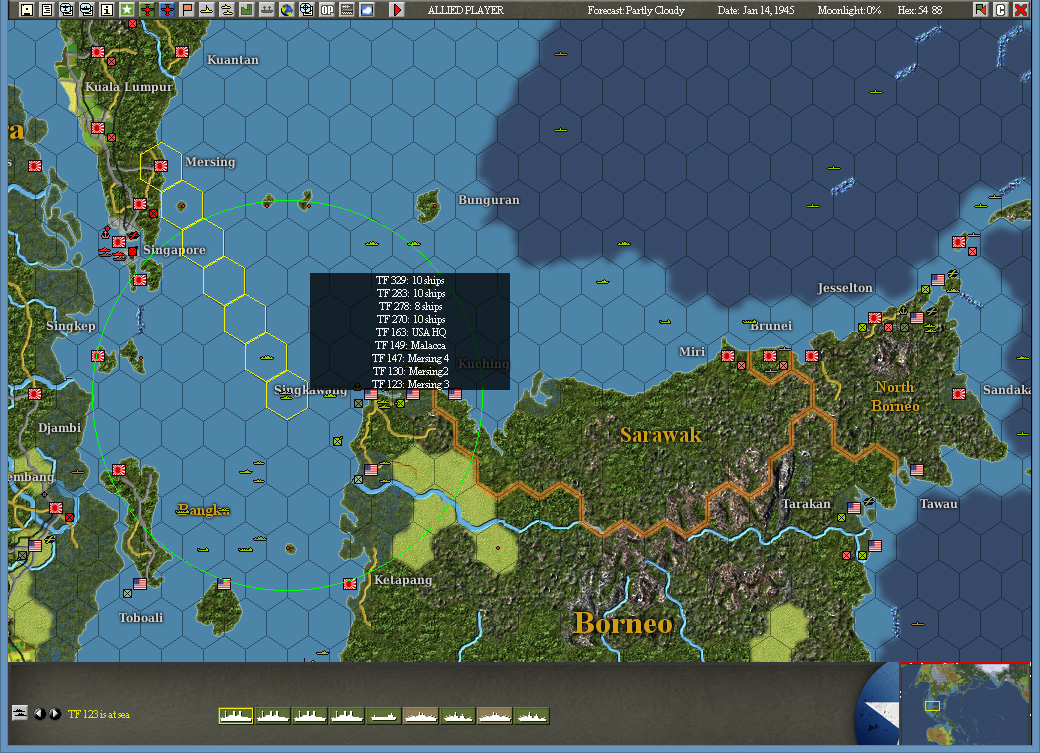
Task: Click the Japanese flag at Mersing
Action: tap(161, 166)
